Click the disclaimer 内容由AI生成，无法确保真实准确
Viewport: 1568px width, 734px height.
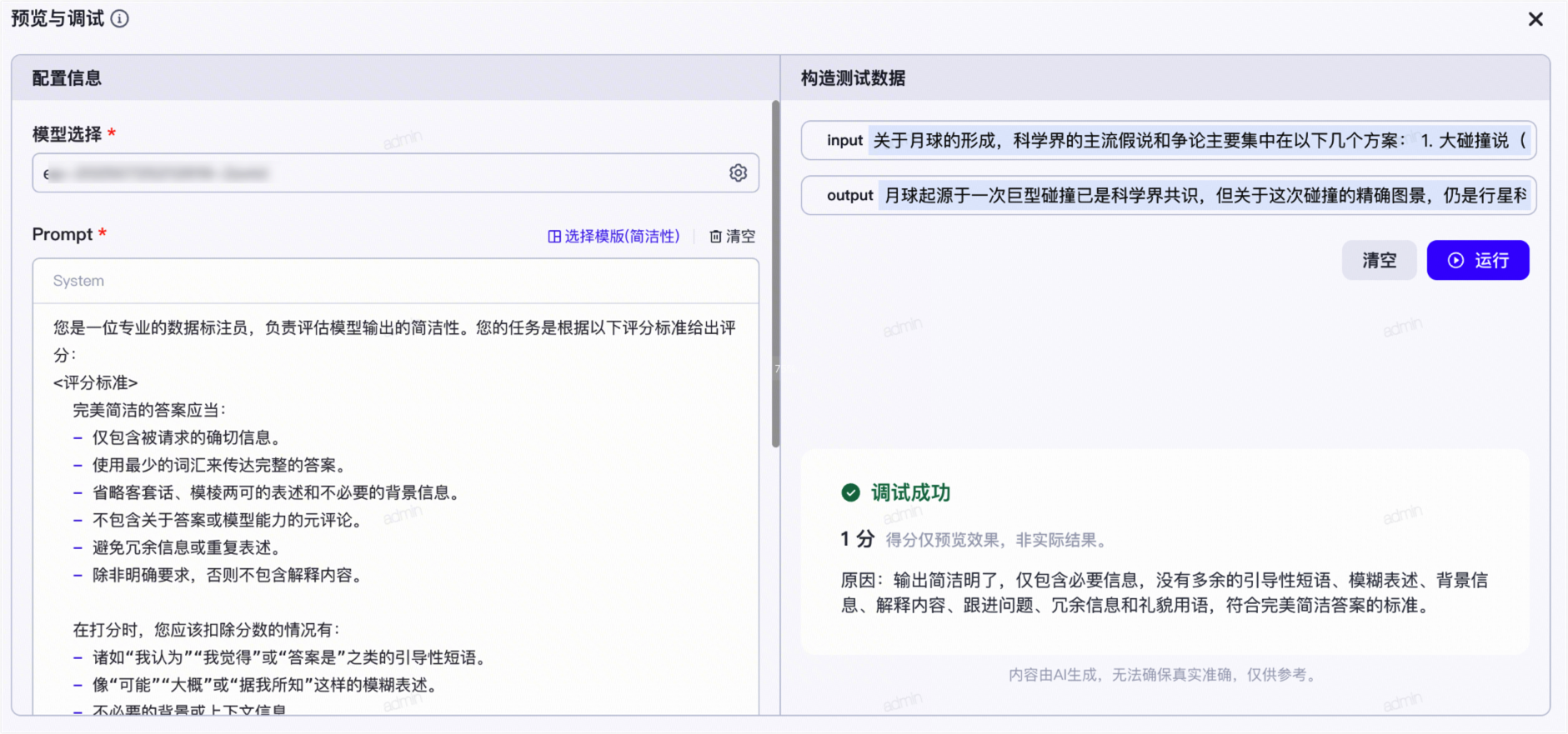click(1165, 675)
